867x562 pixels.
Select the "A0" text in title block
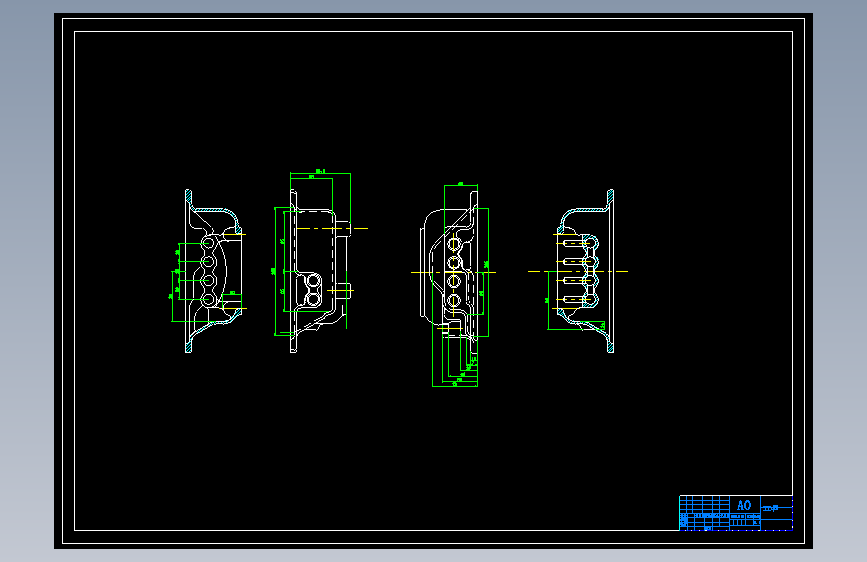744,505
